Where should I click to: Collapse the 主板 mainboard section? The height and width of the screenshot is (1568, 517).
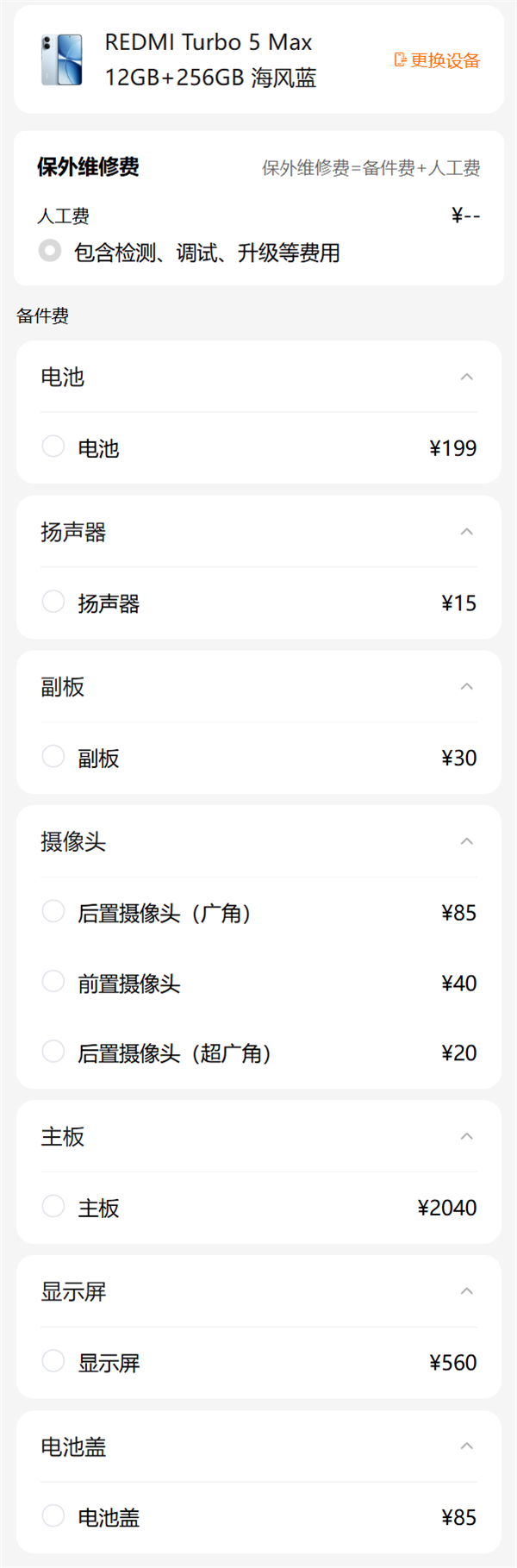(465, 1136)
